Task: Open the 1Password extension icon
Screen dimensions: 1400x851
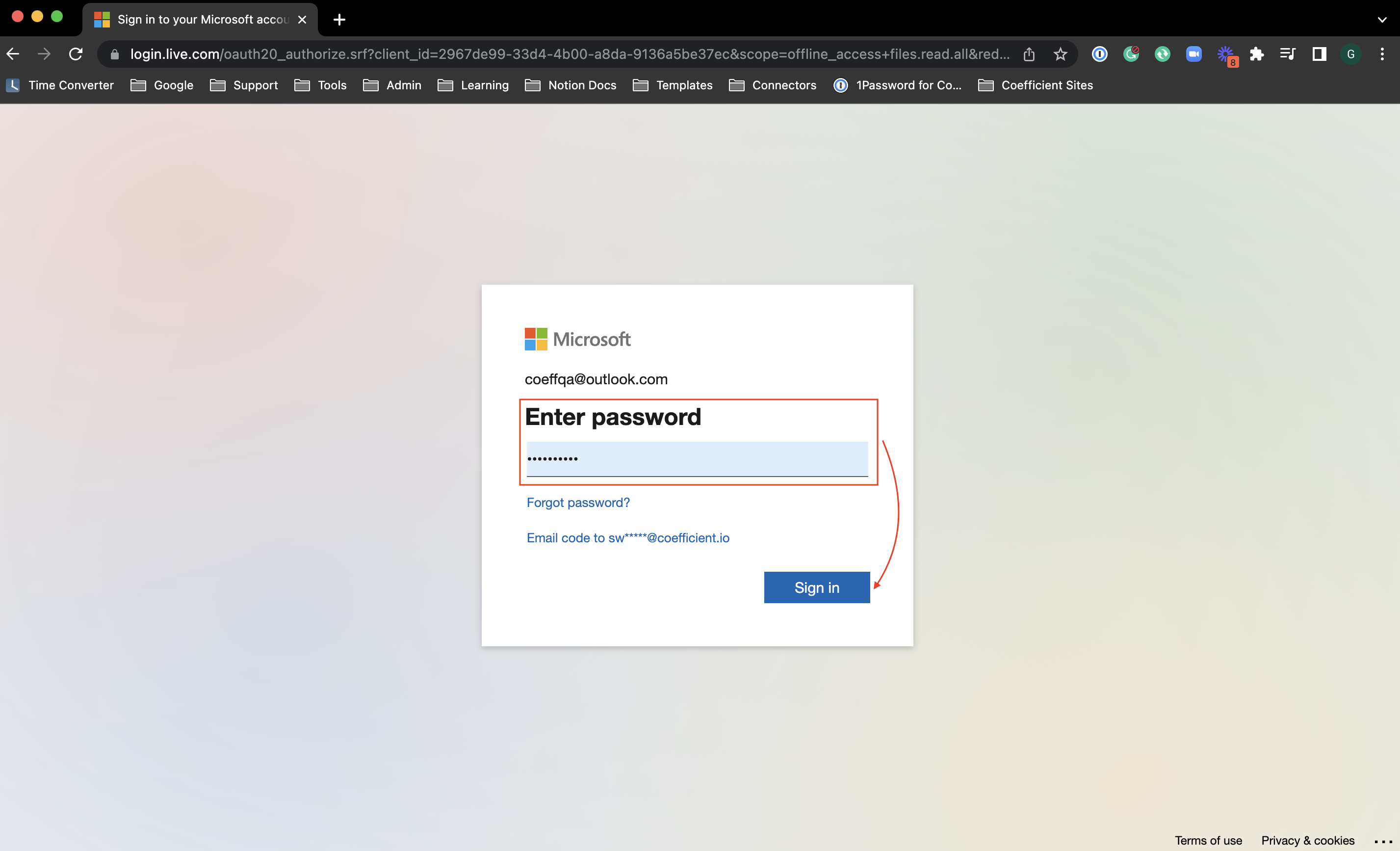Action: pyautogui.click(x=1099, y=54)
